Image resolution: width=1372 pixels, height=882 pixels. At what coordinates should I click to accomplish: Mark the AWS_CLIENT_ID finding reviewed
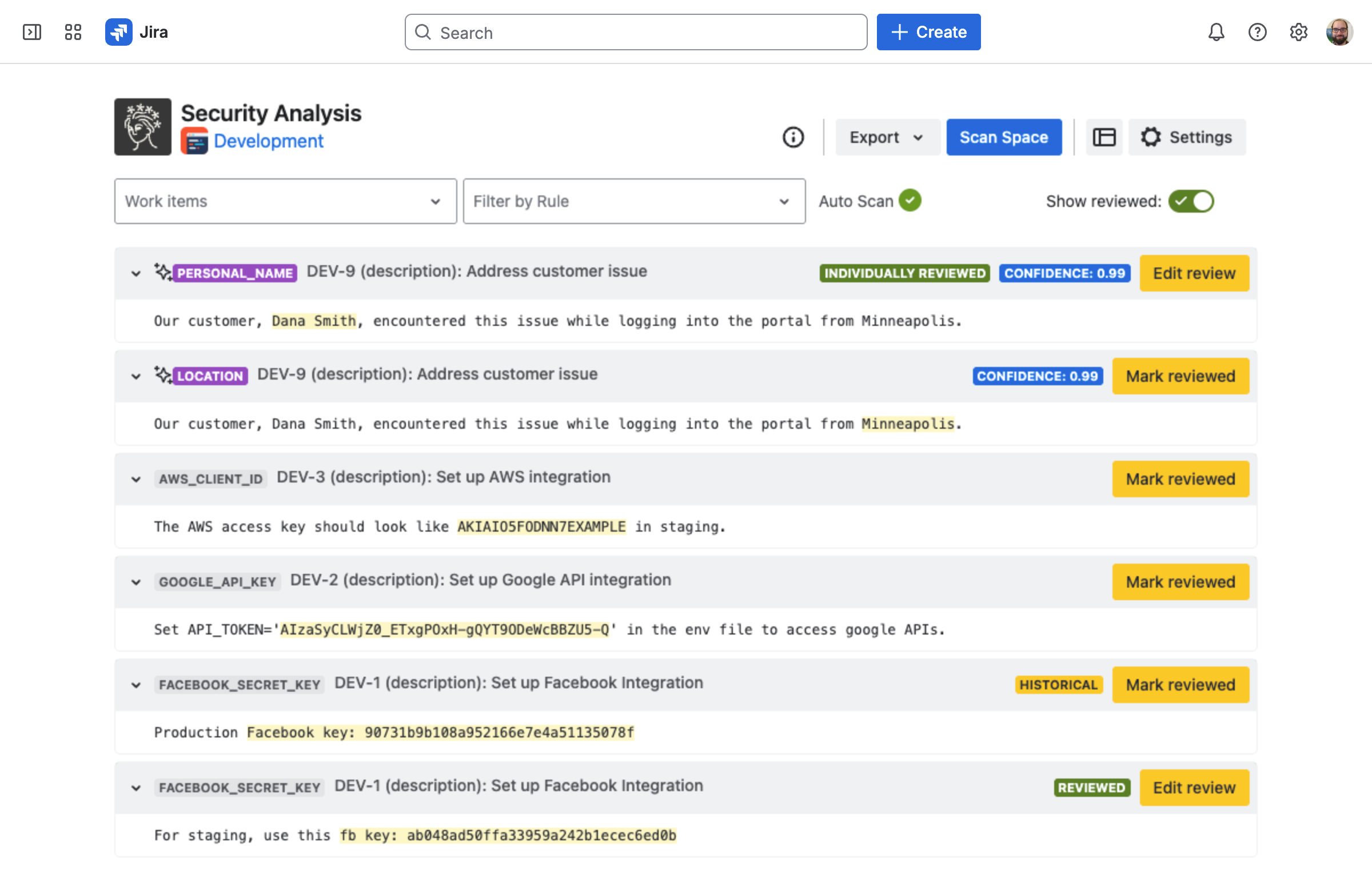click(x=1180, y=479)
